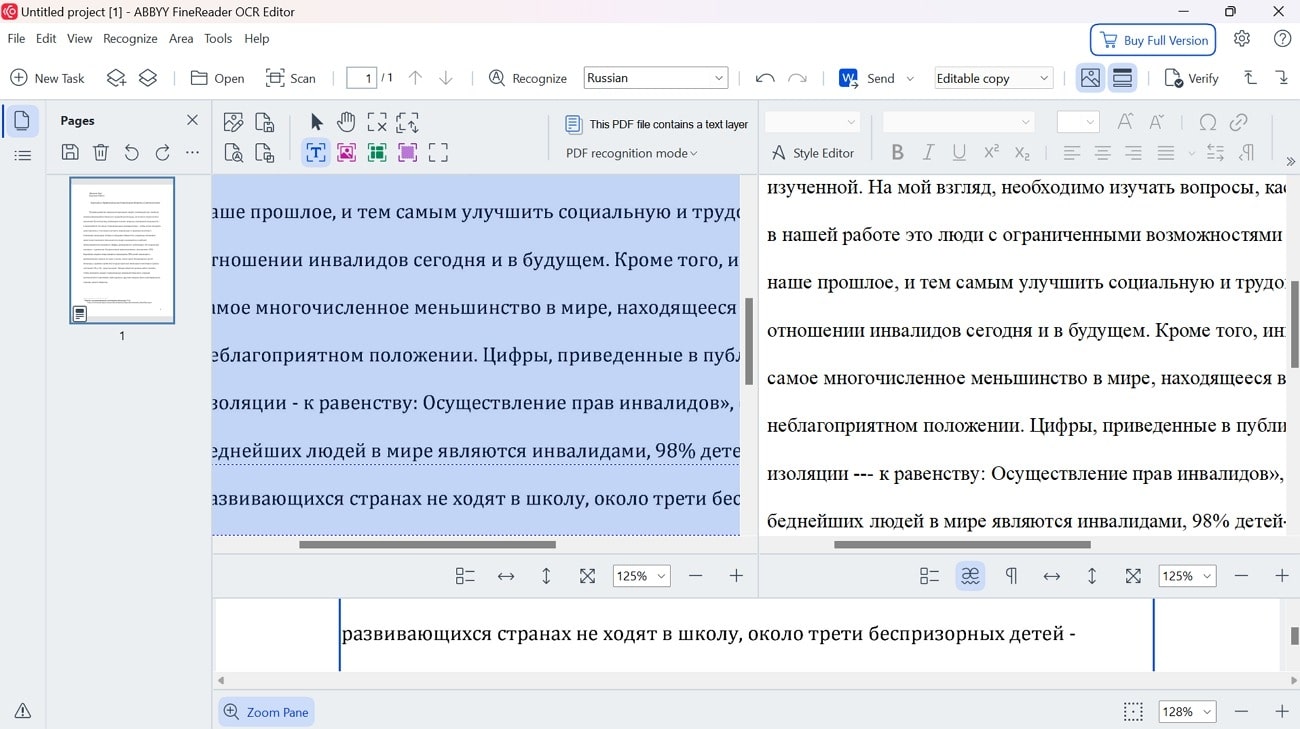Switch sidebar to list details view
Screen dimensions: 1300x729
coord(22,156)
